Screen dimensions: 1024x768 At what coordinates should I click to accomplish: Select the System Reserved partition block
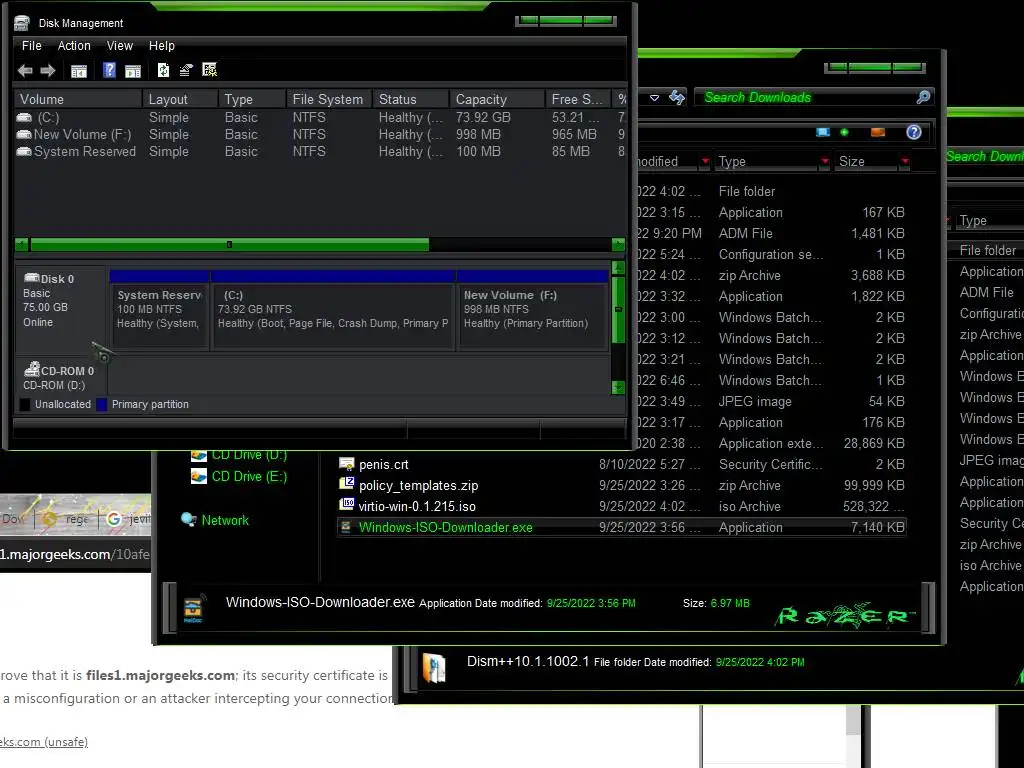pos(160,310)
